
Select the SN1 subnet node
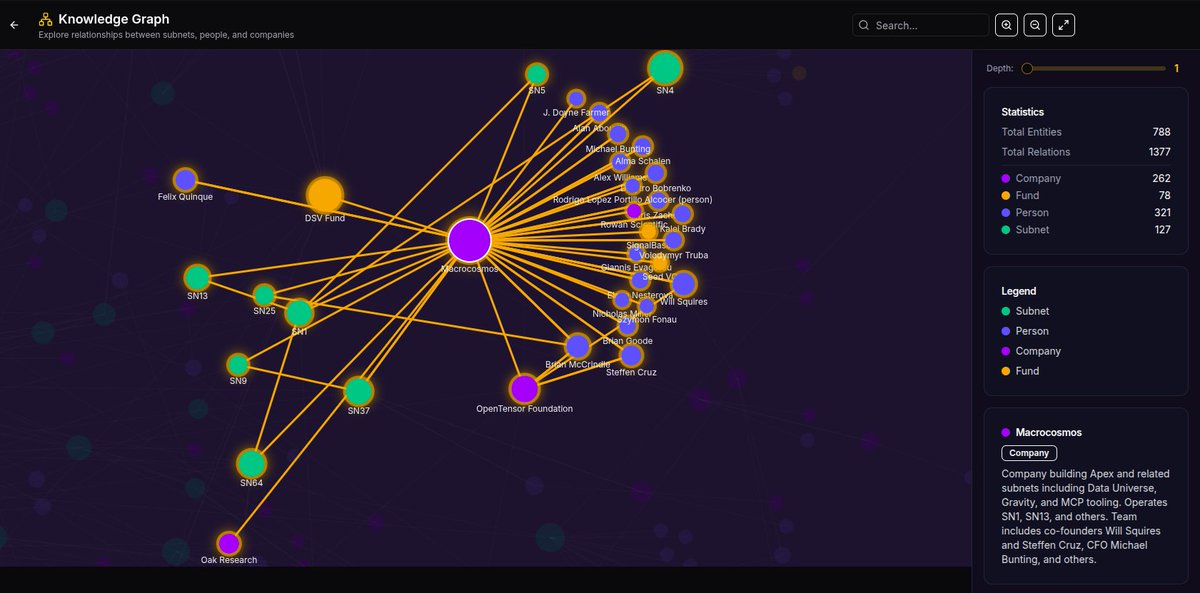coord(299,314)
